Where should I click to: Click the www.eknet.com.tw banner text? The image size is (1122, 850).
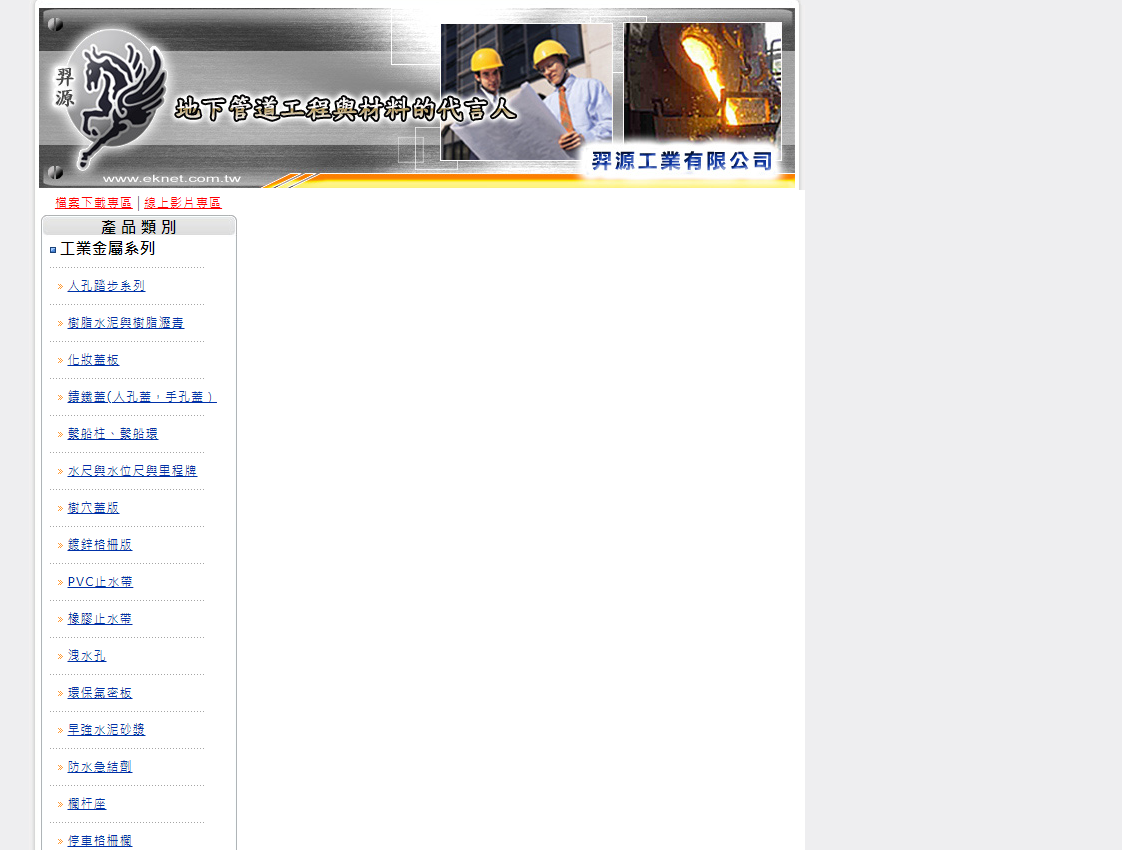[x=172, y=178]
